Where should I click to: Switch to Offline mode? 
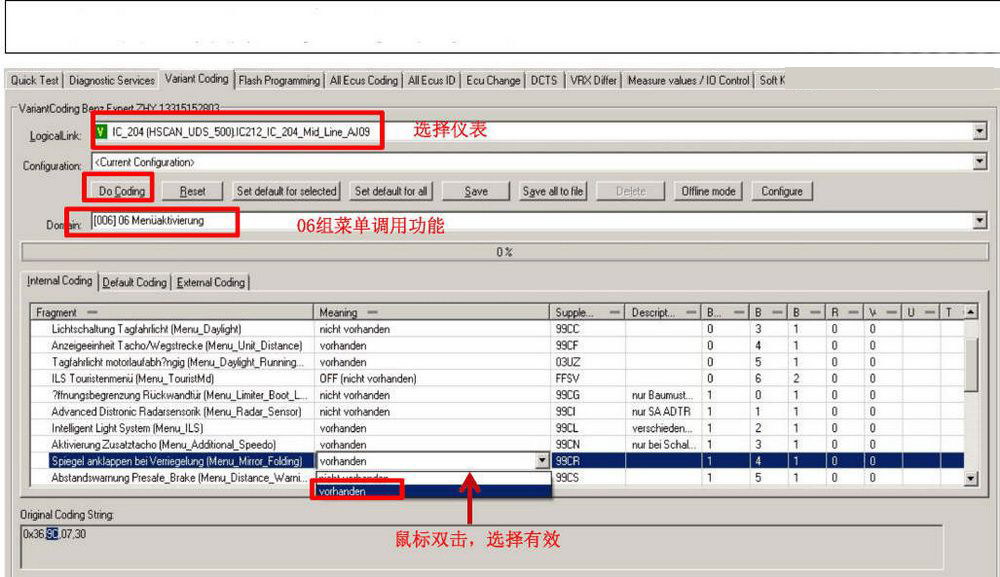click(708, 191)
